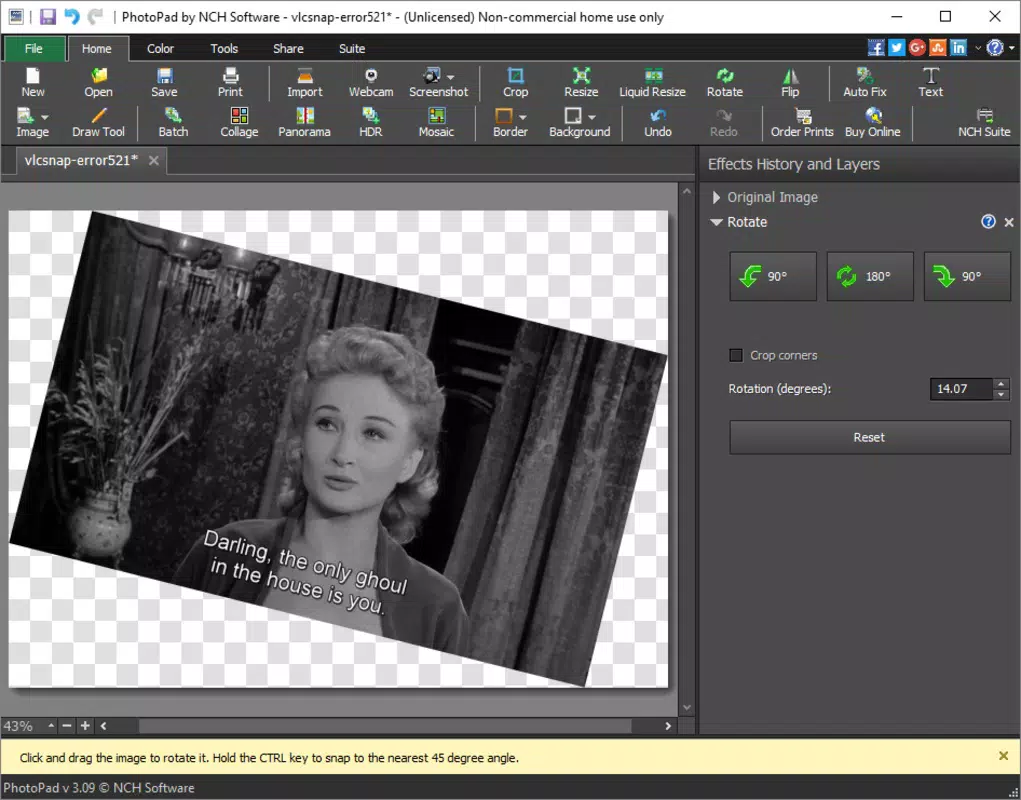The image size is (1021, 800).
Task: Open the Screenshot dropdown arrow
Action: pos(451,77)
